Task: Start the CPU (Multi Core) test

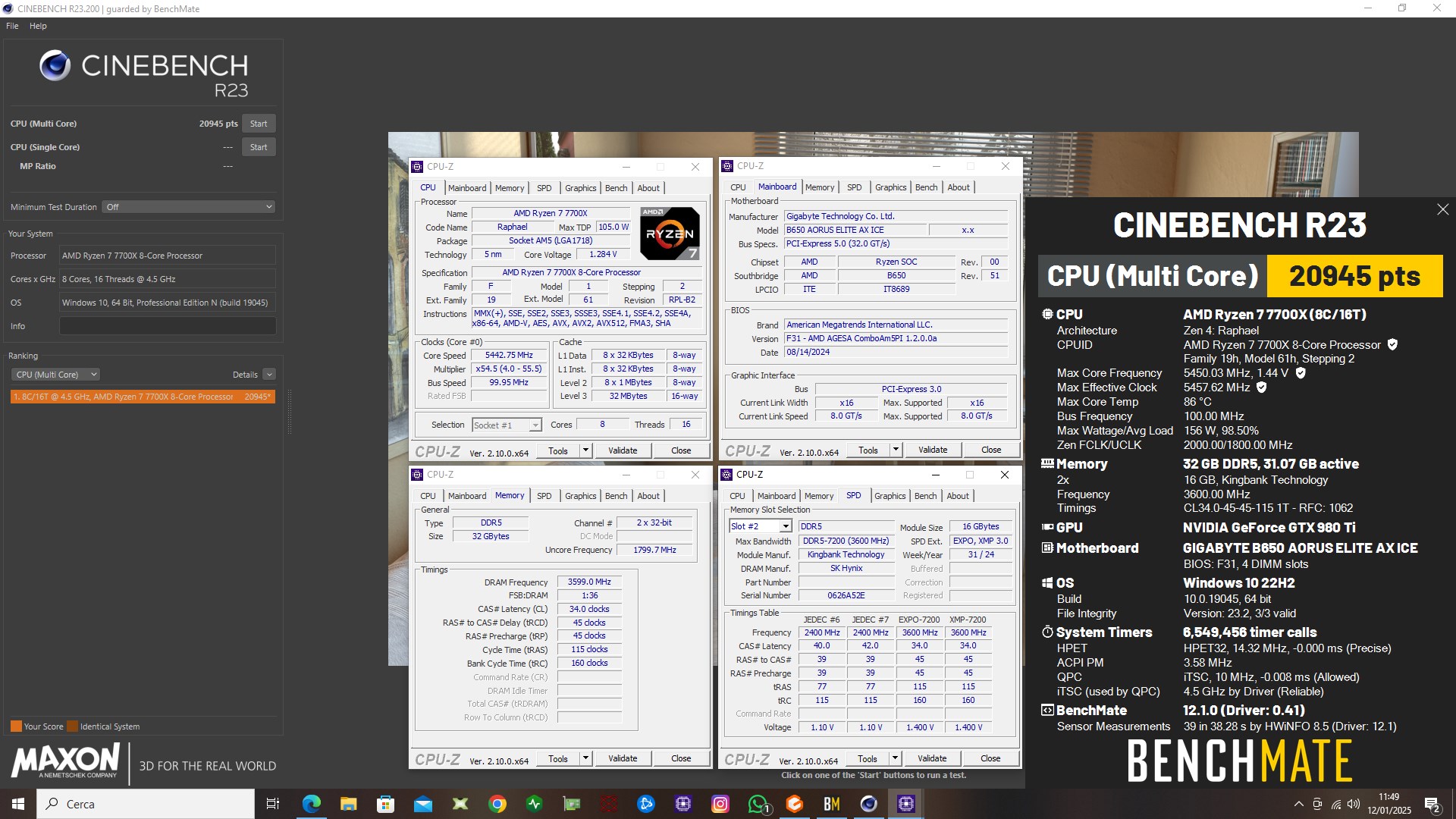Action: 259,124
